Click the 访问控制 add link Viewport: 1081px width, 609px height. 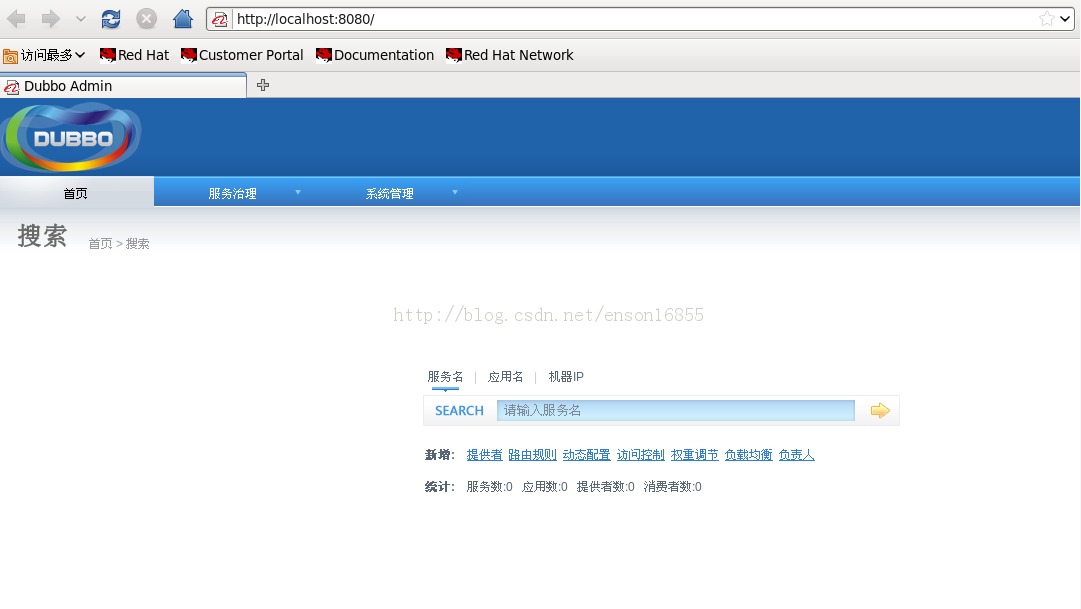click(640, 455)
